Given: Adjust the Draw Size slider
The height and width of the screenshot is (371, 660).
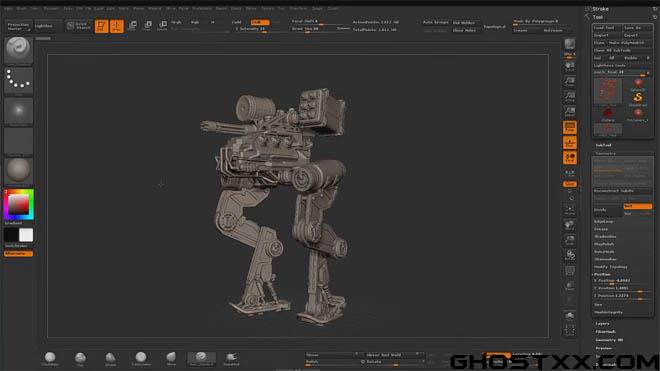Looking at the screenshot, I should [x=314, y=29].
